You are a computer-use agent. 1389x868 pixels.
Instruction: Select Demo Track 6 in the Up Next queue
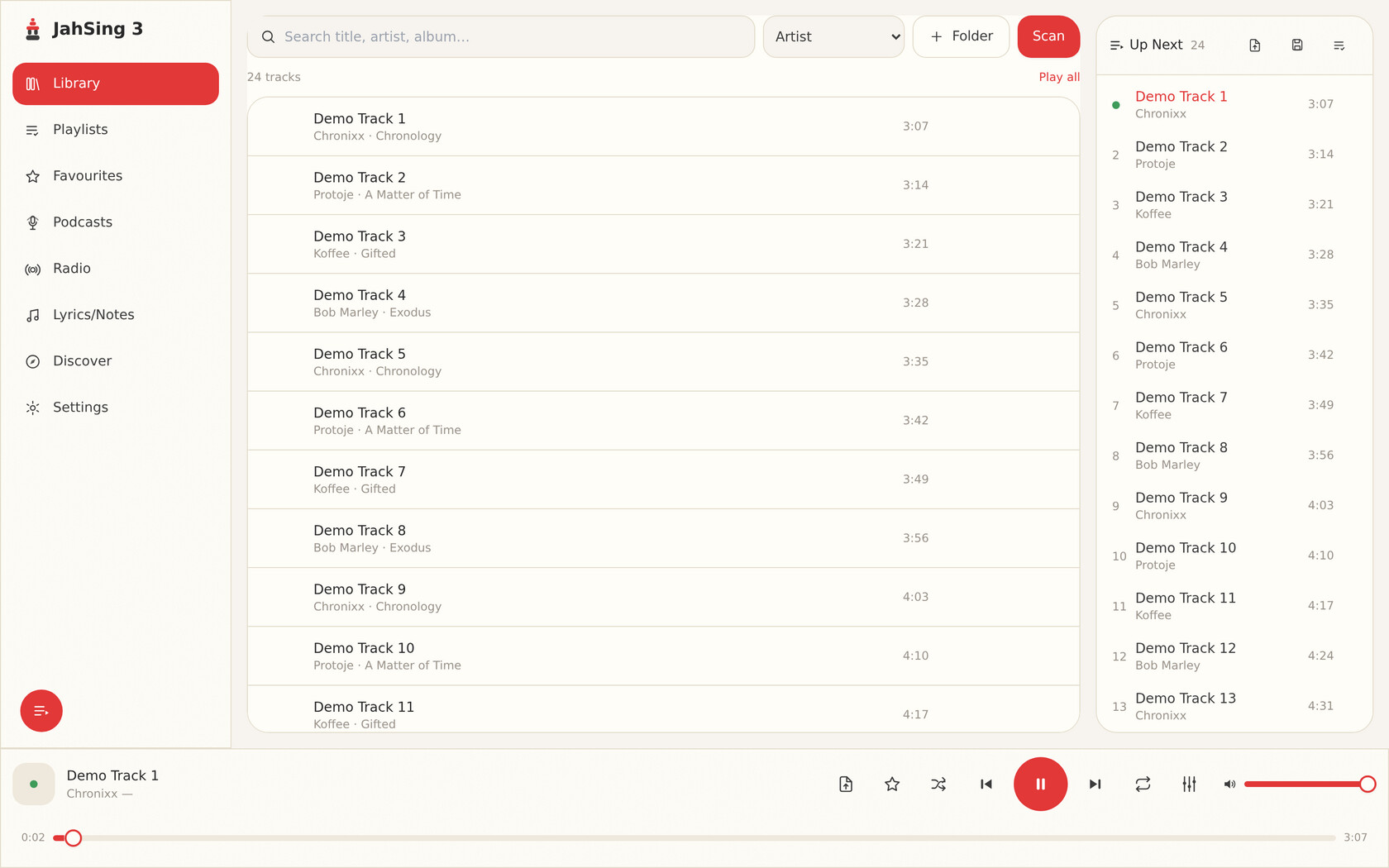[x=1234, y=355]
